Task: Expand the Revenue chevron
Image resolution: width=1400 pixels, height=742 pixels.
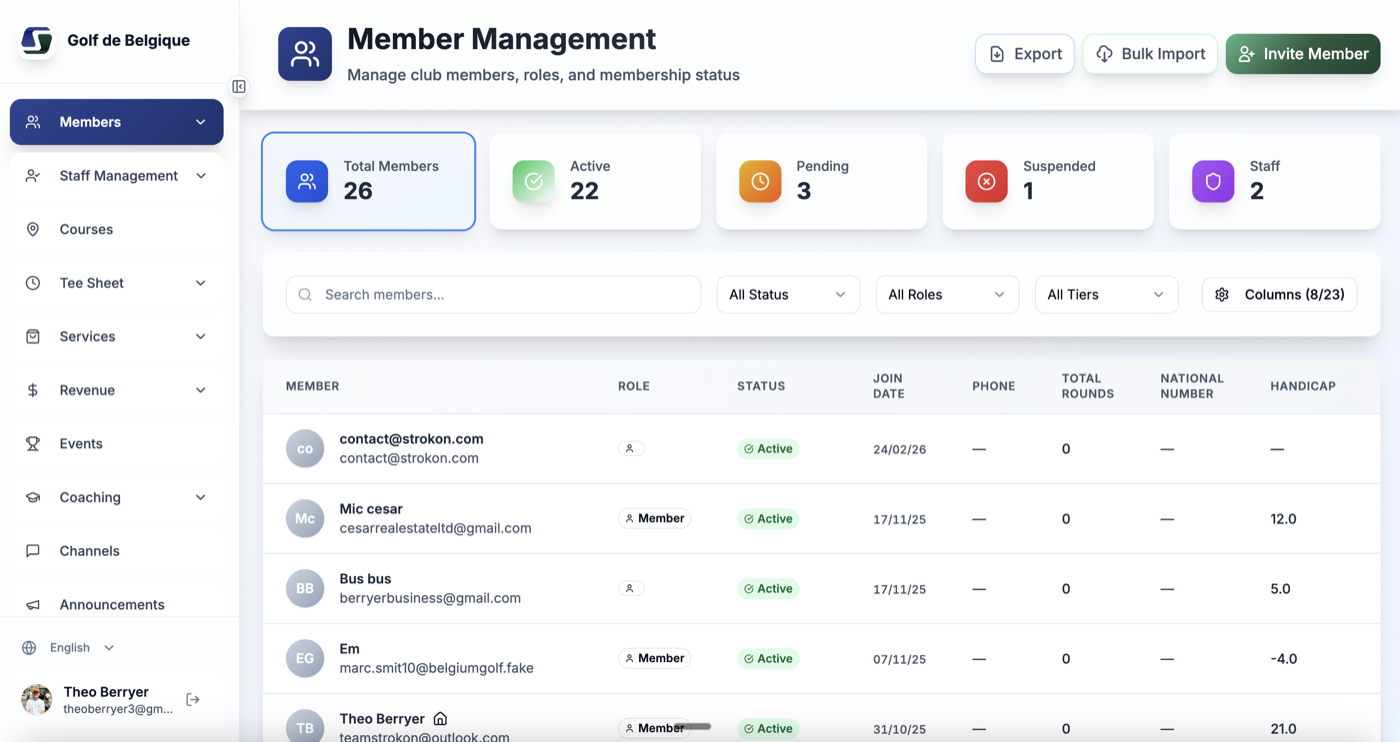Action: [201, 390]
